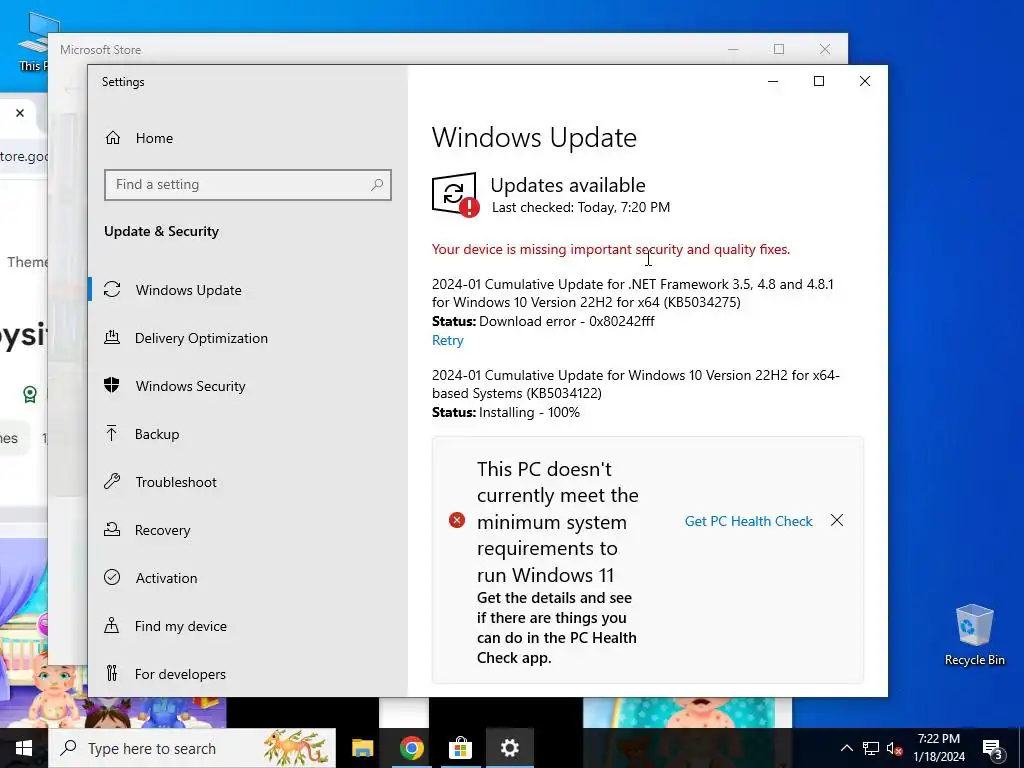Select Windows Update in sidebar
This screenshot has width=1024, height=768.
tap(248, 290)
